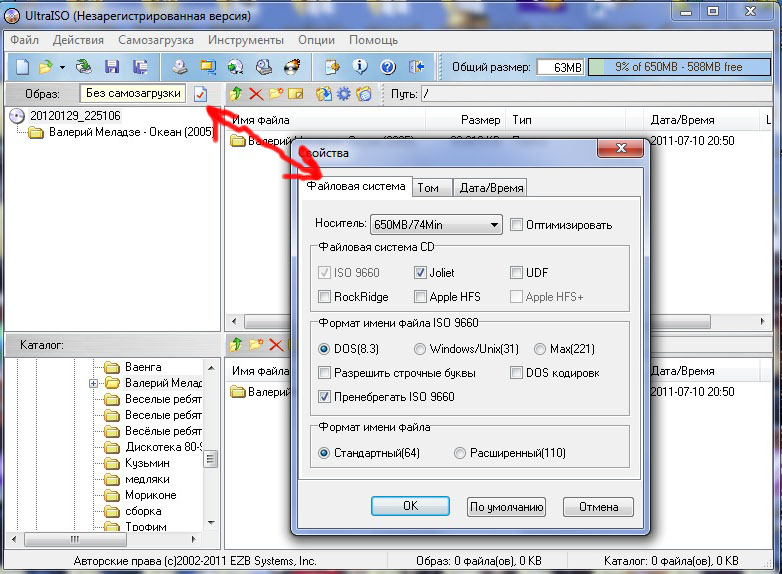Screen dimensions: 782x574
Task: Select the Max(221) radio button
Action: (540, 349)
